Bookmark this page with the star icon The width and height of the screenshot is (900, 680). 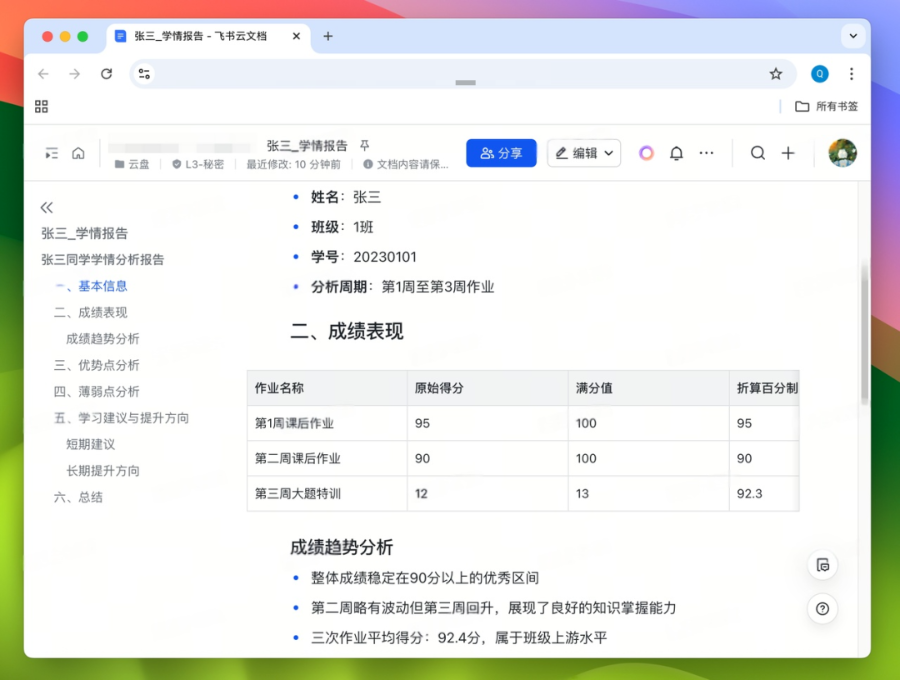click(x=775, y=74)
